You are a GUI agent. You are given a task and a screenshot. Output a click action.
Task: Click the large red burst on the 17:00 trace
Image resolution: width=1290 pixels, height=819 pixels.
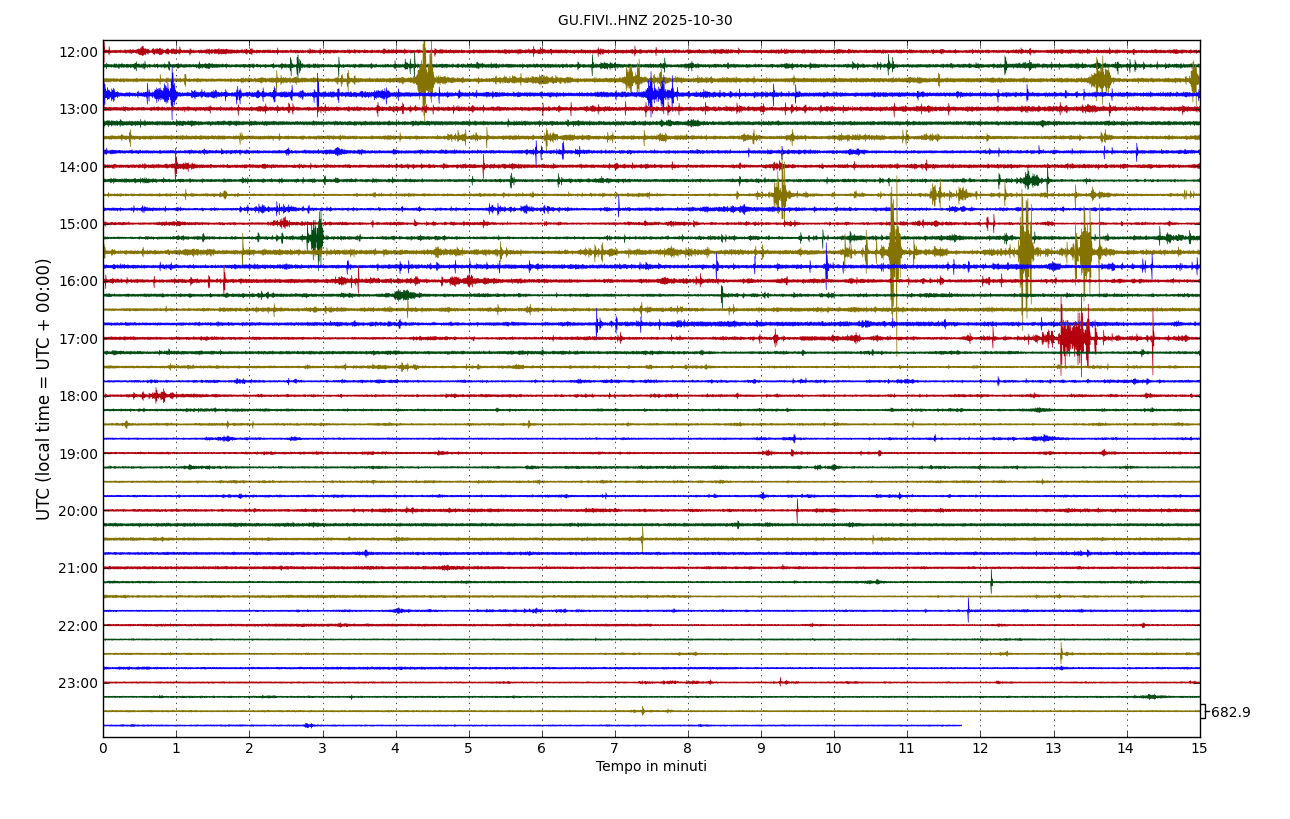point(1075,338)
